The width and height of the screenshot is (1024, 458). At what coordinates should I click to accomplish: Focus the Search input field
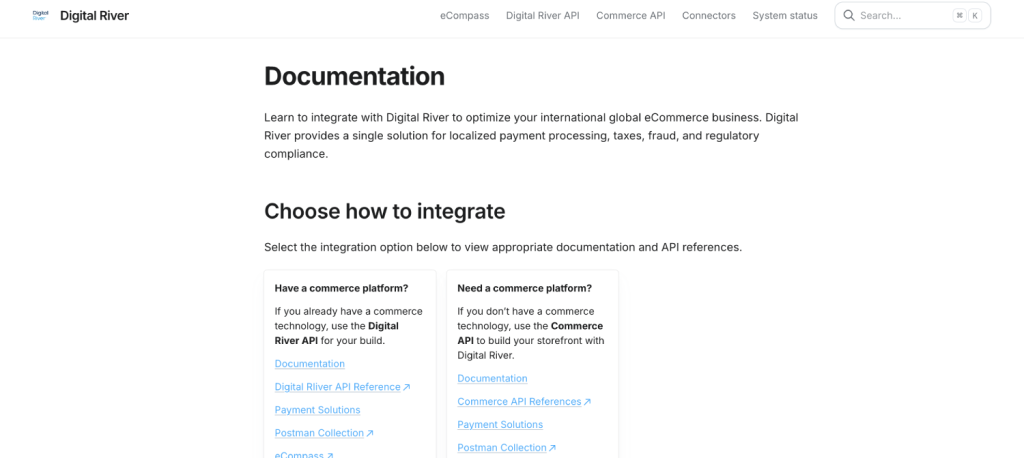point(912,16)
